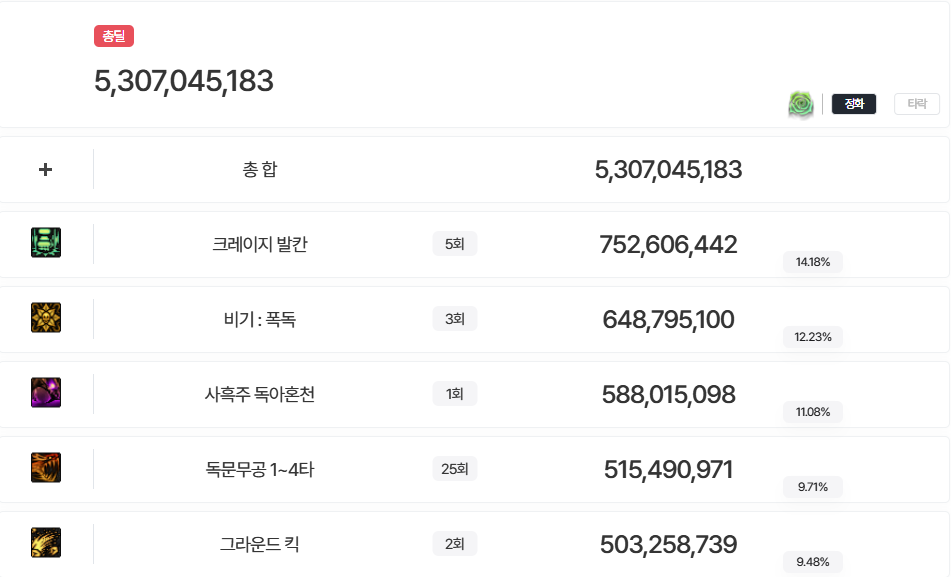Click the red 총딜 badge
Screen dimensions: 951x577
(x=114, y=36)
